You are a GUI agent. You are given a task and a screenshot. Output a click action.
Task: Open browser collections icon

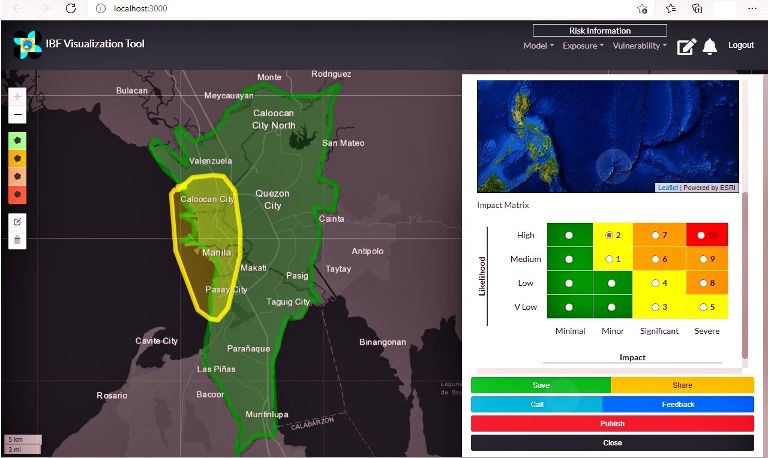697,8
